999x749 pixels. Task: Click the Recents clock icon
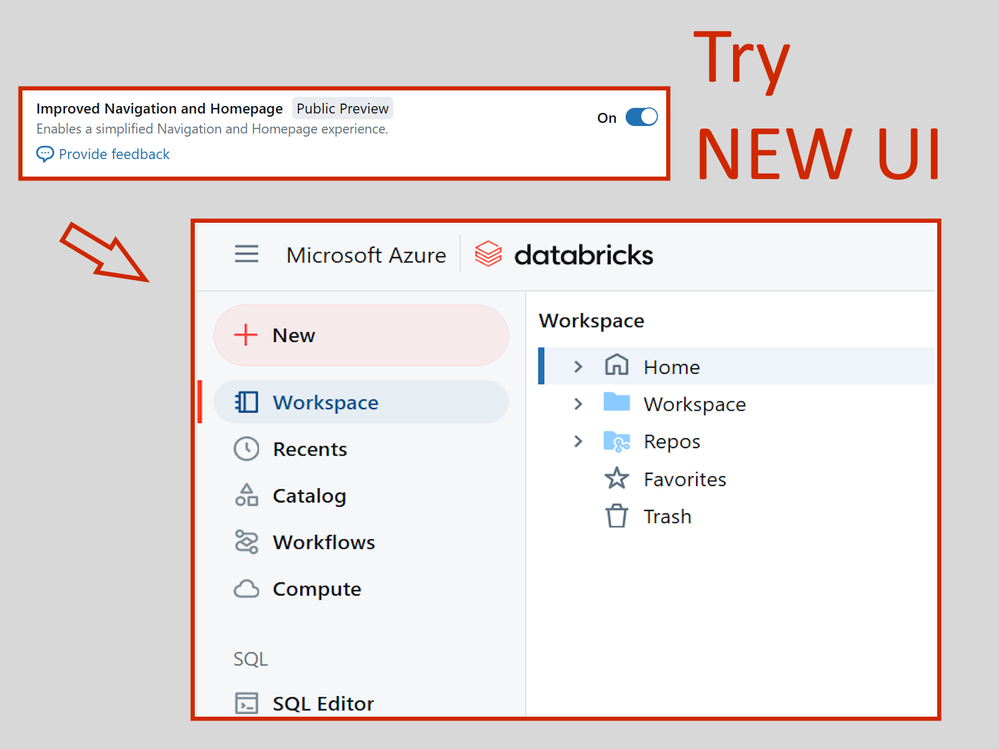tap(246, 449)
